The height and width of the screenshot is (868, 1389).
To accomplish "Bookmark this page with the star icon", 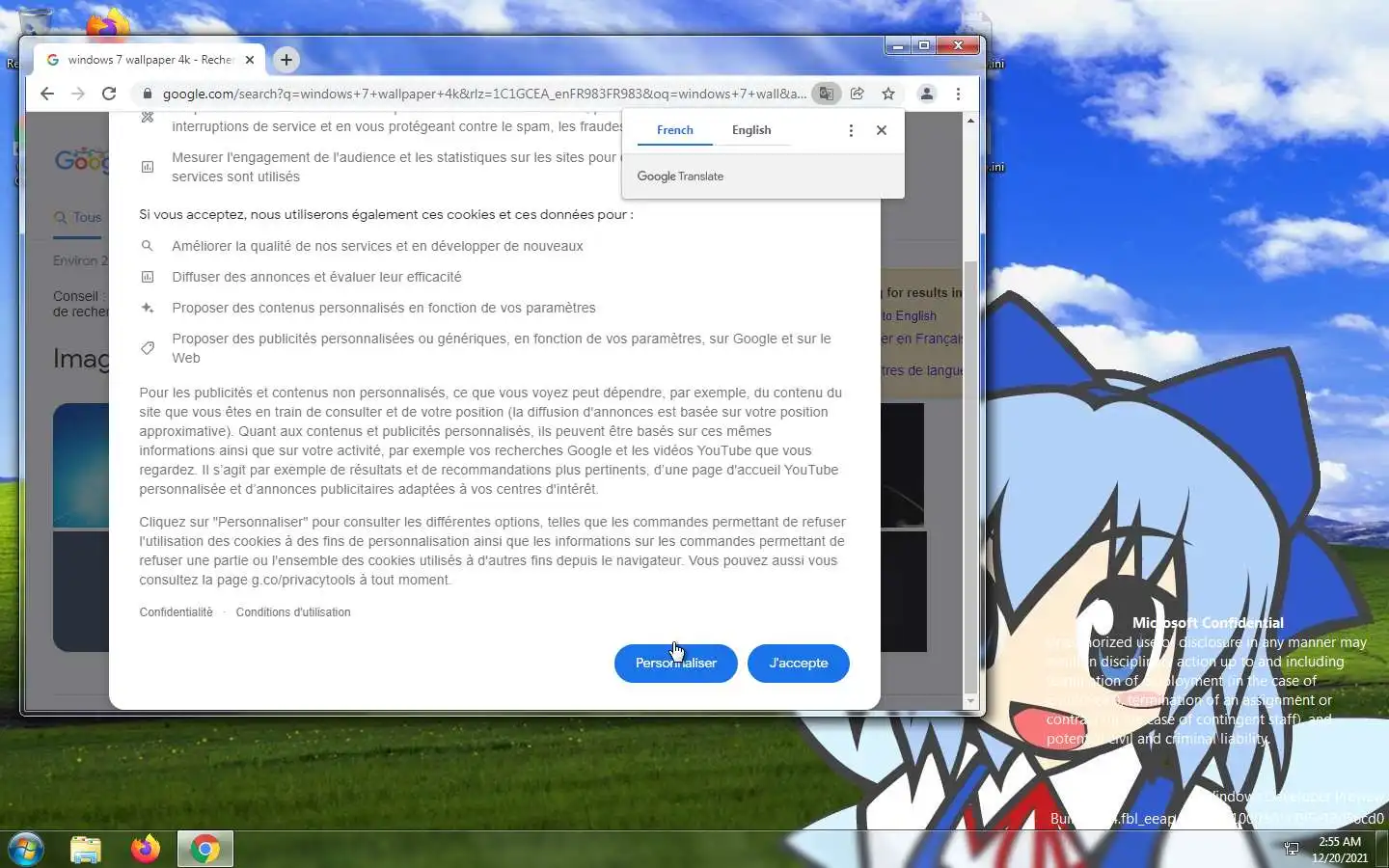I will 888,94.
